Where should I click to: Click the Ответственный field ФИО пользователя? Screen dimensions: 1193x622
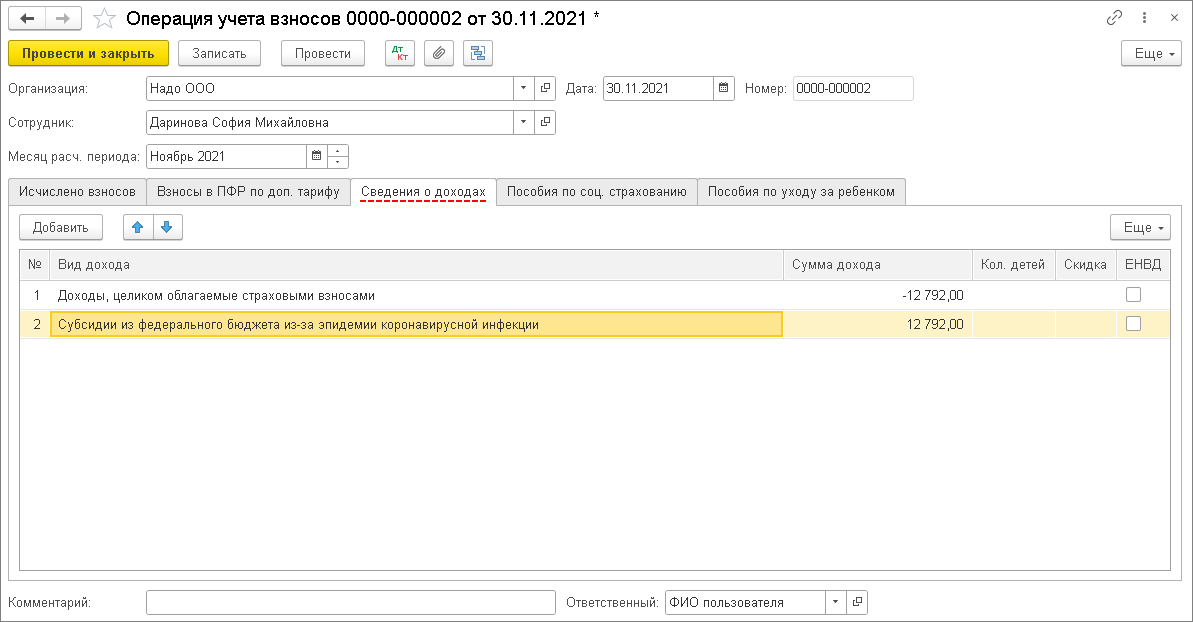pos(745,602)
